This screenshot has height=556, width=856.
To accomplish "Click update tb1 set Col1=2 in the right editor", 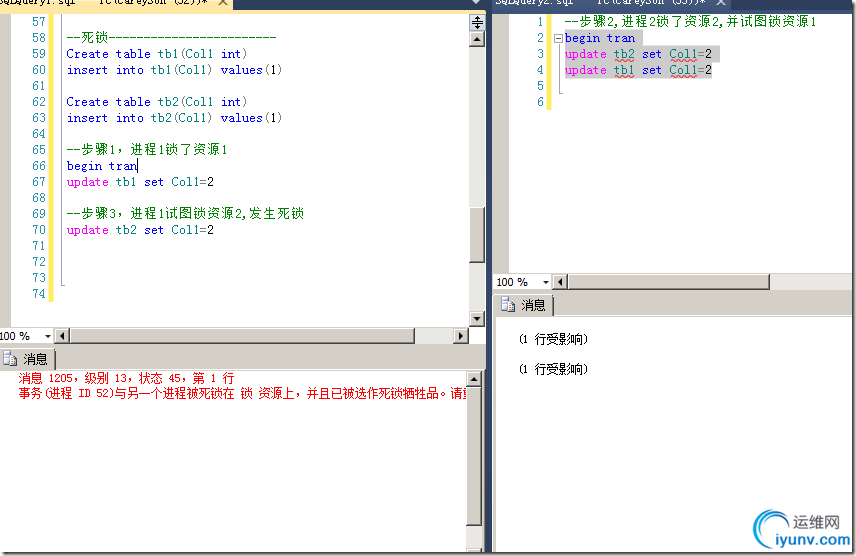I will [x=638, y=70].
